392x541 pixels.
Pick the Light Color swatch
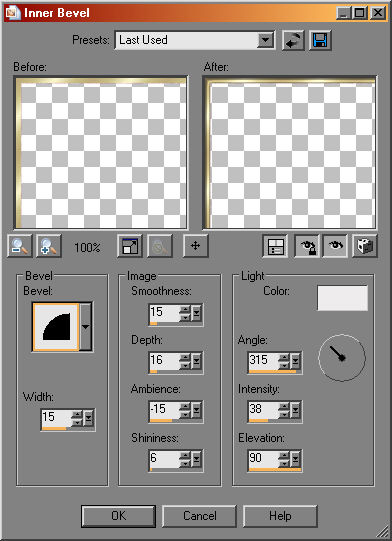(x=342, y=298)
